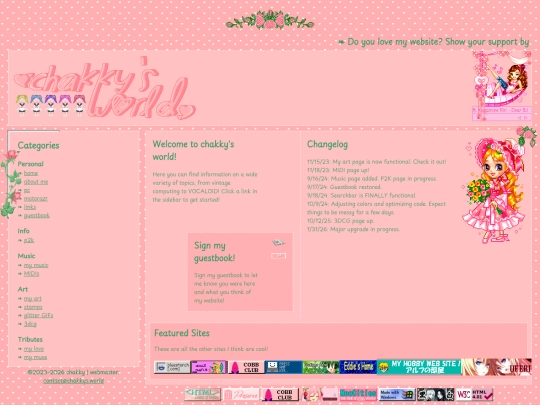Click the purple badge with the blonde character
Screen dimensions: 540x405
tap(209, 367)
